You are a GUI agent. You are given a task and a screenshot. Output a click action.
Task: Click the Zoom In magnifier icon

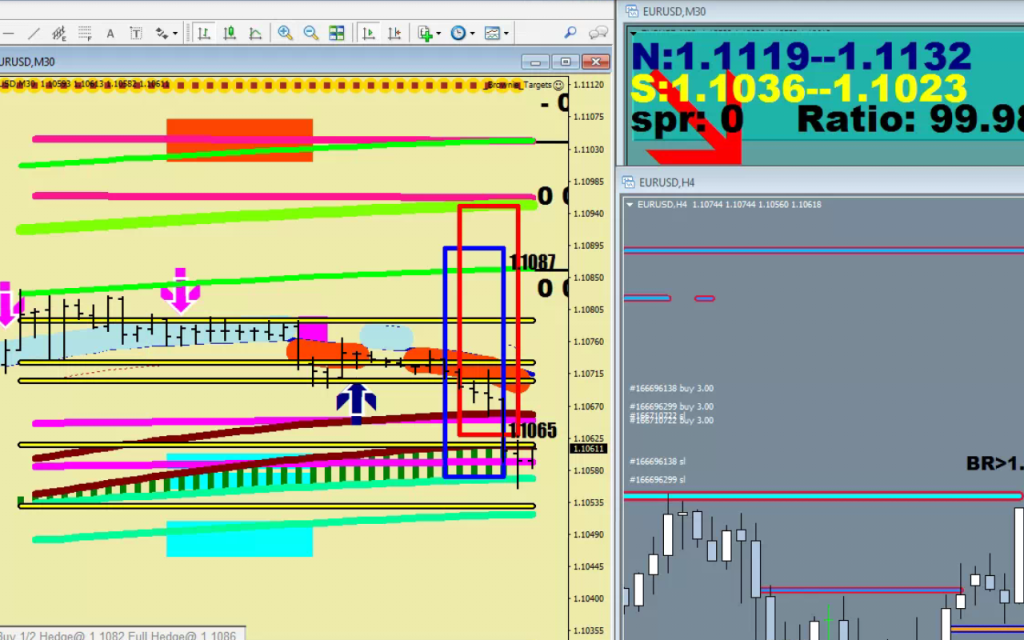point(285,33)
